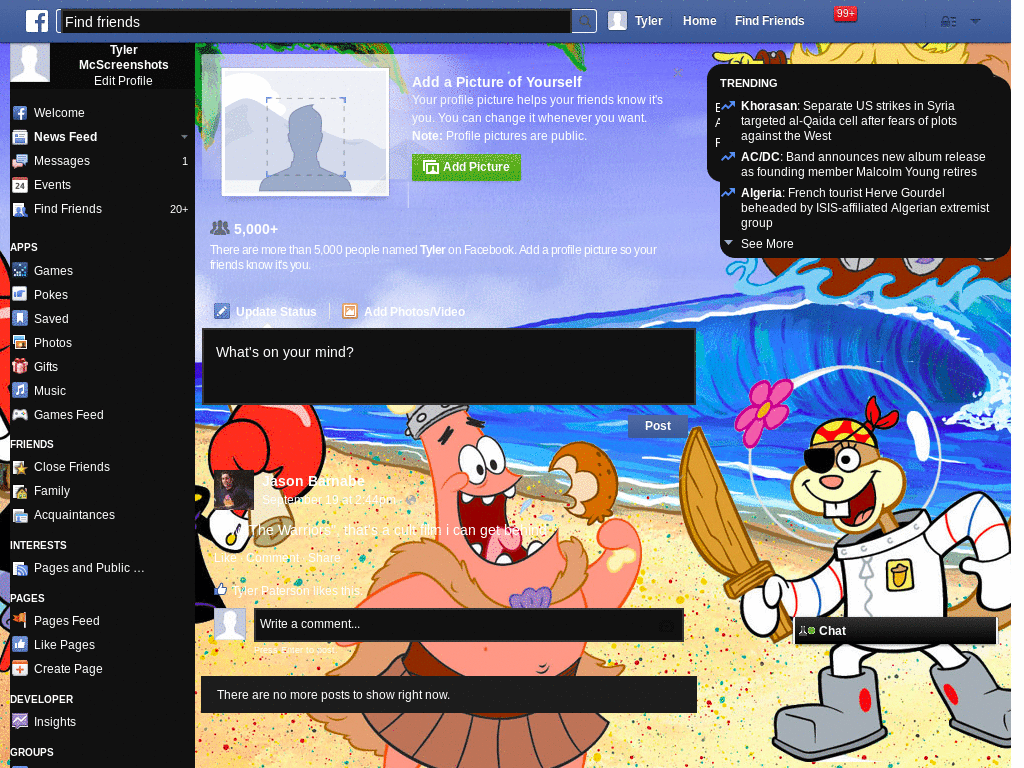
Task: Click the Games Feed controller icon
Action: tap(20, 415)
